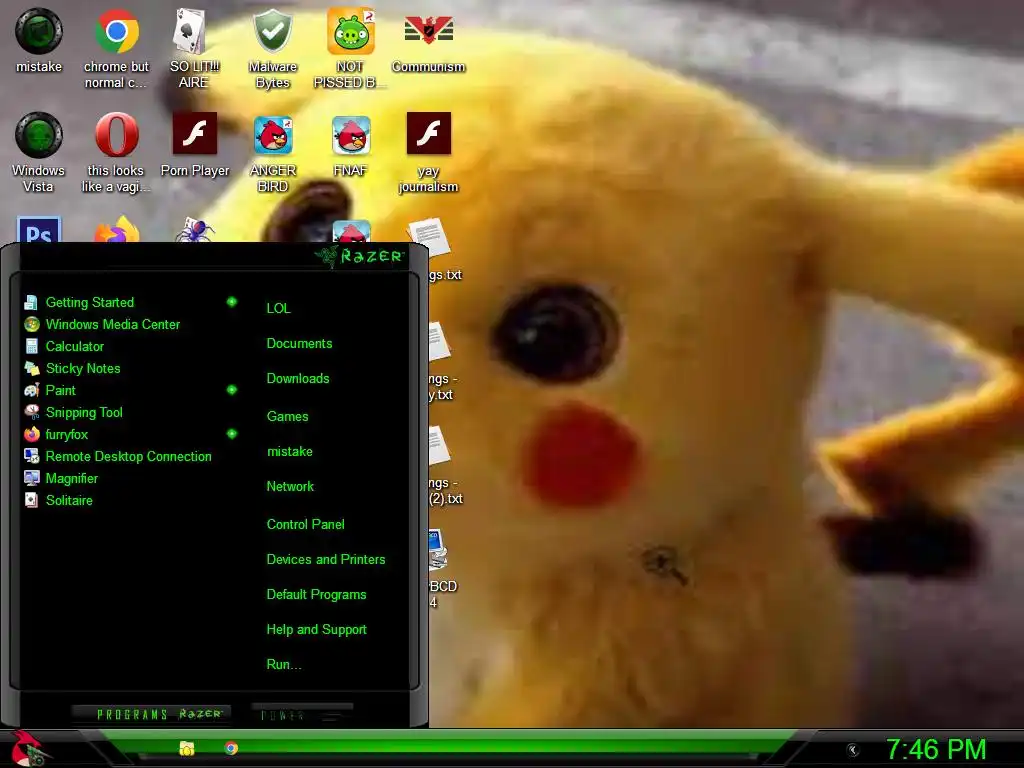
Task: Open Chrome from the taskbar
Action: click(231, 748)
